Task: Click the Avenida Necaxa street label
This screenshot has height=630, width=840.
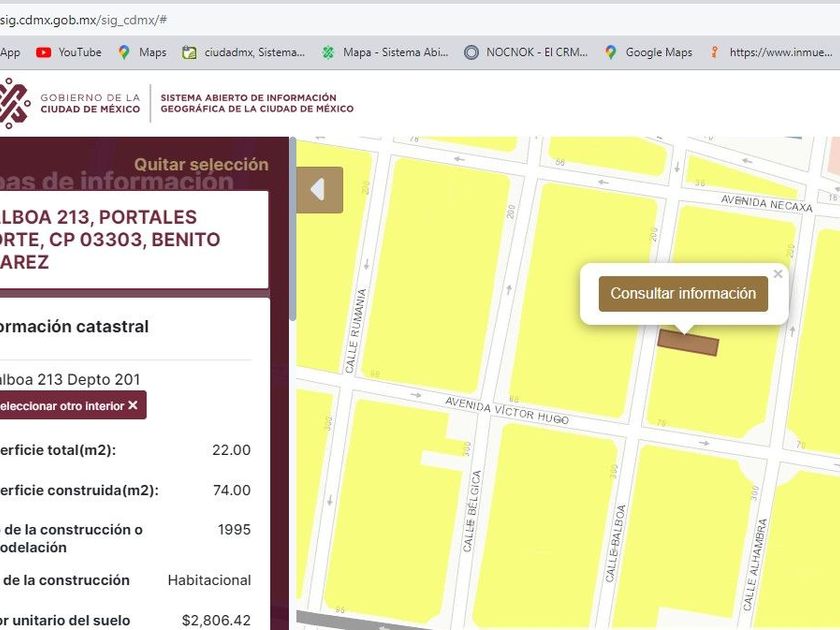Action: [762, 202]
